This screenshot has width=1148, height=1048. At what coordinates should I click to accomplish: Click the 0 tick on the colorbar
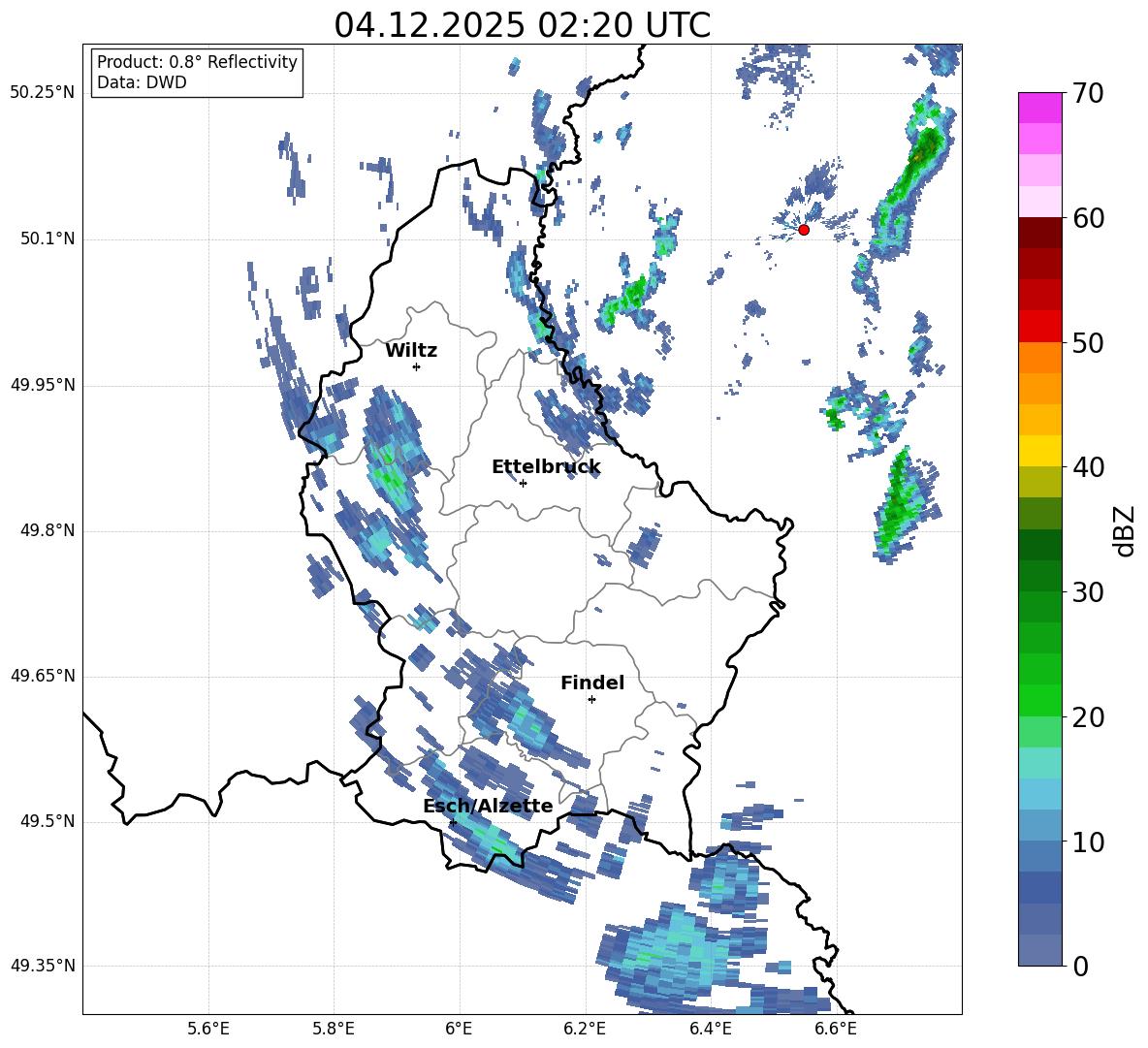1079,966
